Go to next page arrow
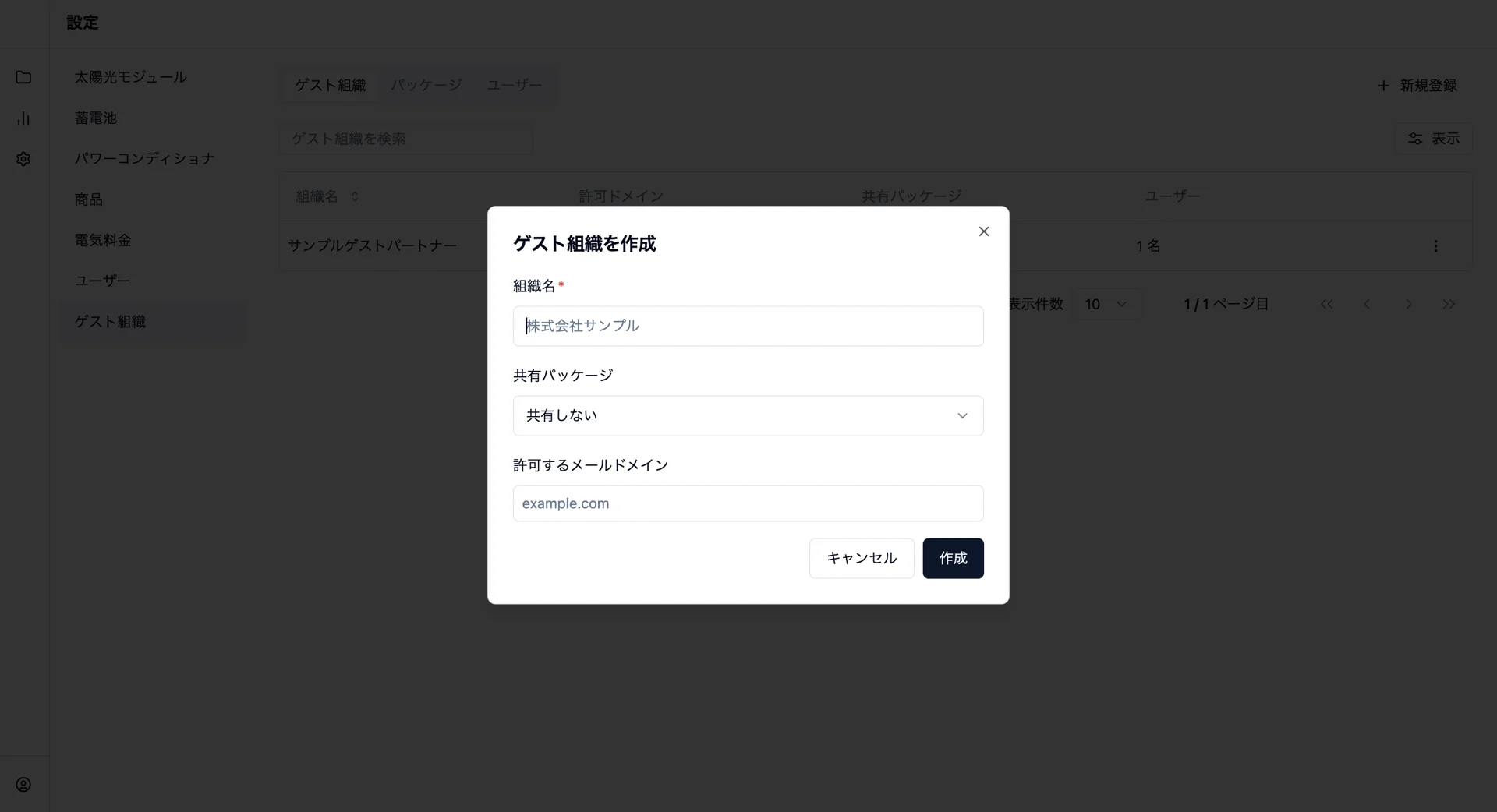Viewport: 1497px width, 812px height. click(1408, 304)
